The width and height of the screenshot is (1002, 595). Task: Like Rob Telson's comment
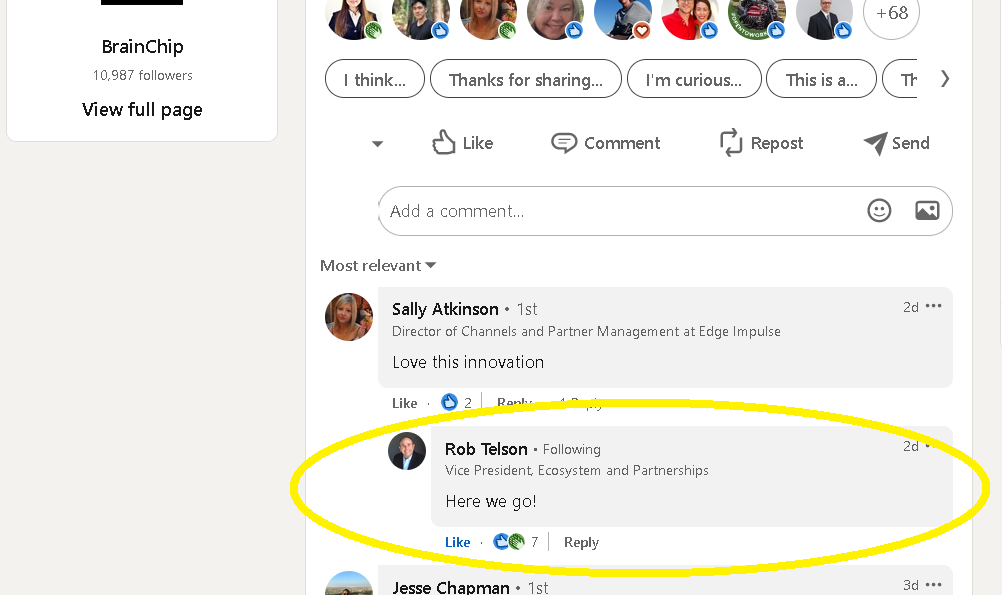click(458, 542)
